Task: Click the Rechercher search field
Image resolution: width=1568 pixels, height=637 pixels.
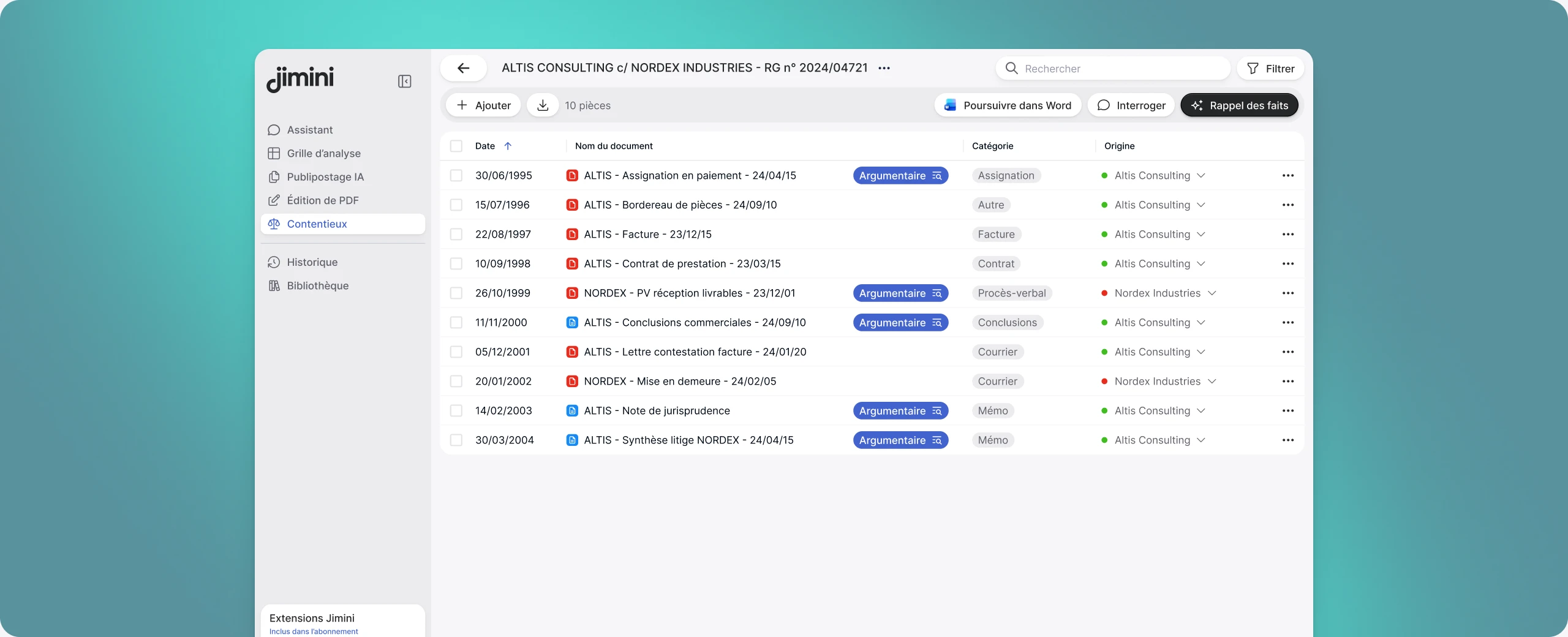Action: (x=1113, y=69)
